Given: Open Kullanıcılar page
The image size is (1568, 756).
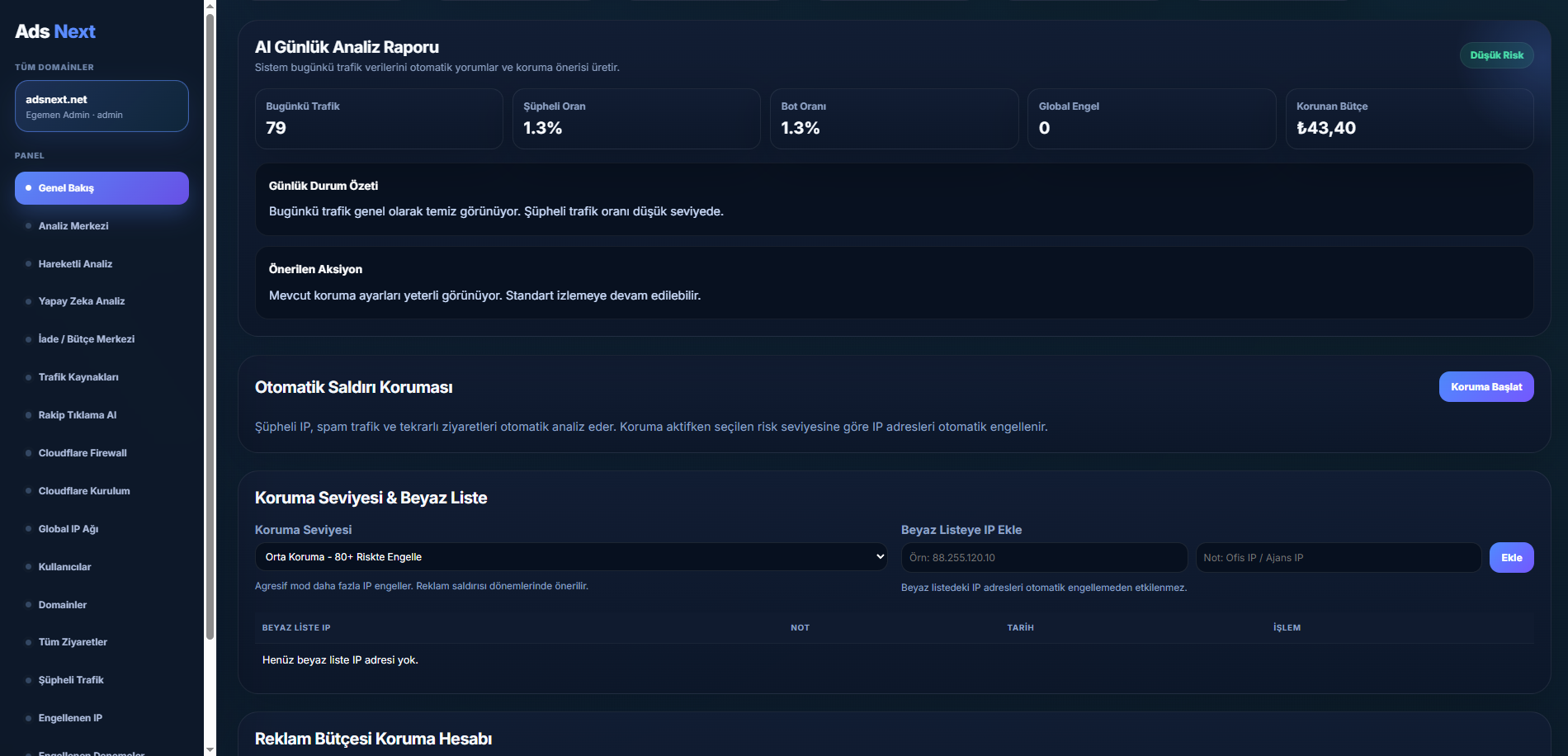Looking at the screenshot, I should pos(102,567).
